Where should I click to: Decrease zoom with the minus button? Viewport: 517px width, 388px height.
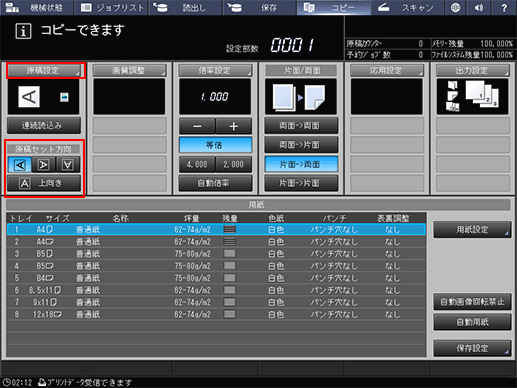point(197,126)
